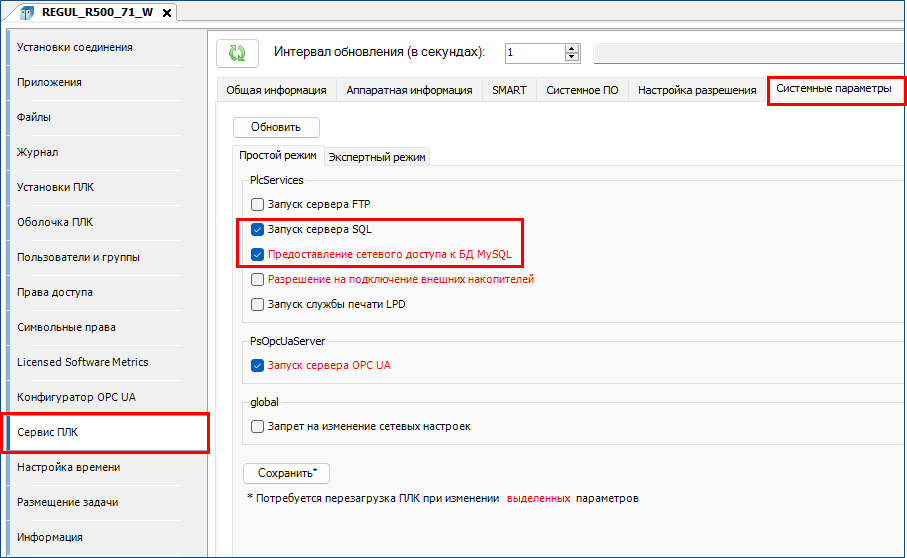Enable external storage connection permission checkbox
907x558 pixels.
pos(258,279)
